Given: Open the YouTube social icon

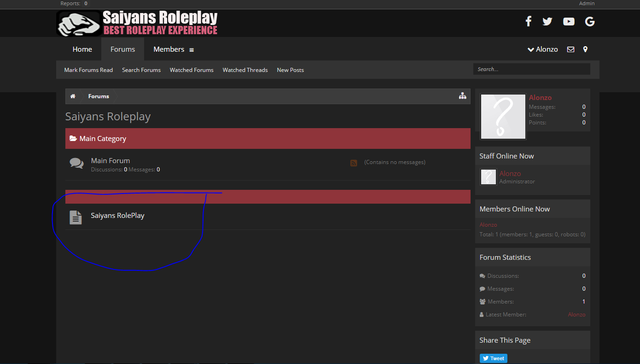Looking at the screenshot, I should (569, 21).
